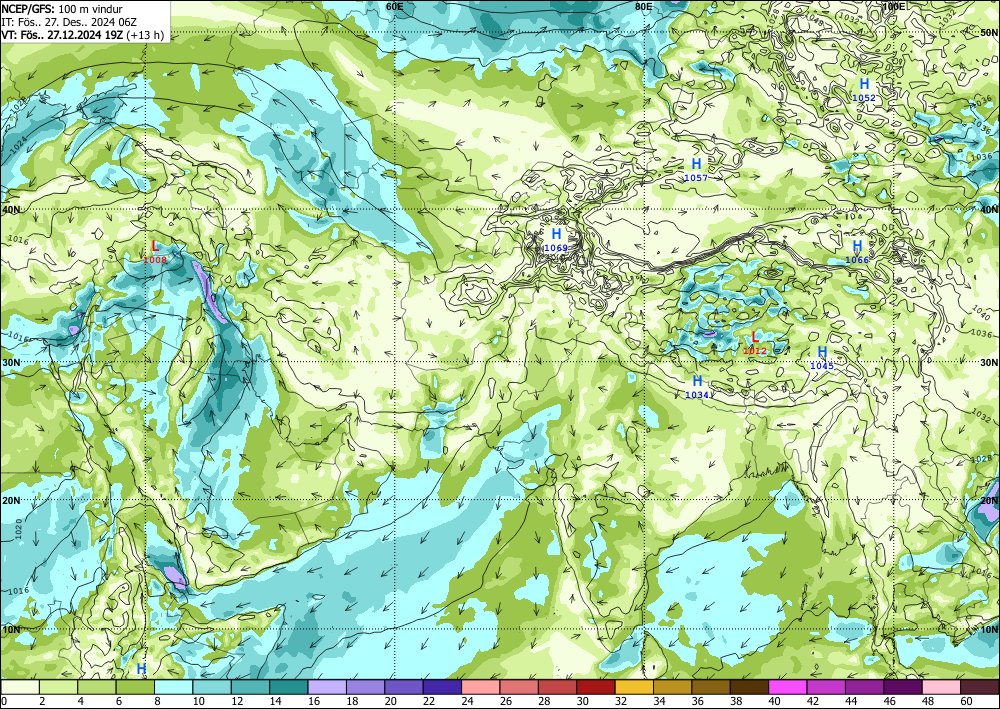Select the gold 34–36 legend swatch
This screenshot has width=1000, height=709.
672,687
